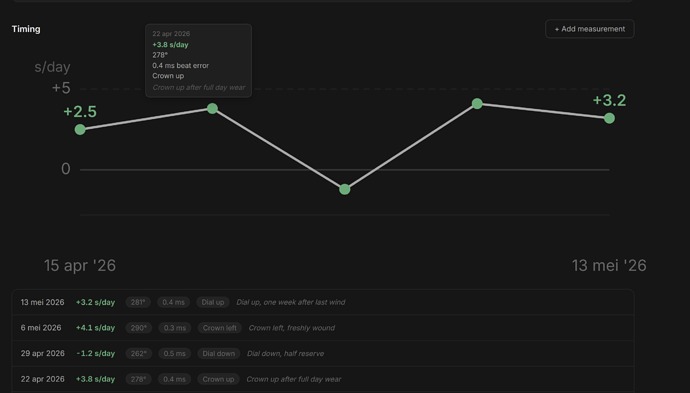
Task: Click the 0.3 ms beat error chip
Action: [175, 328]
